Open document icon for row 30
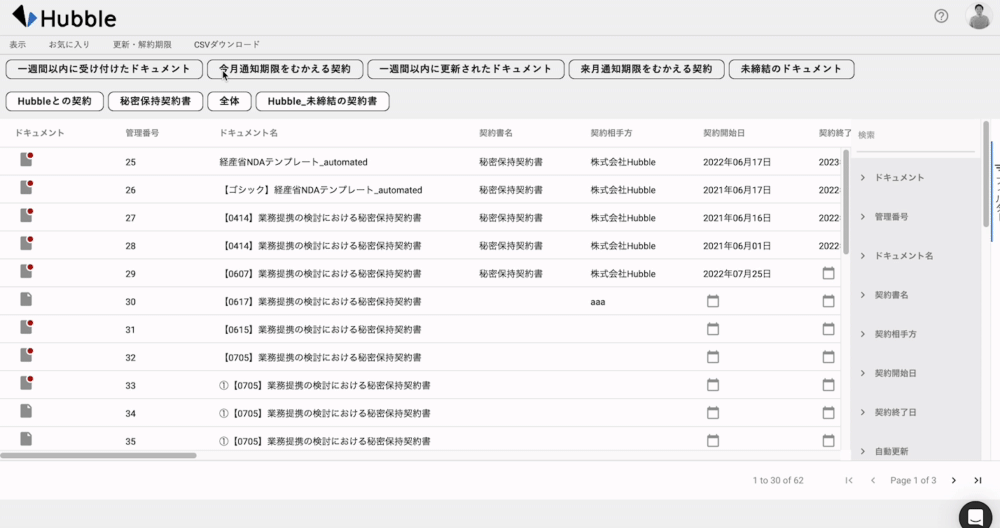 coord(26,299)
